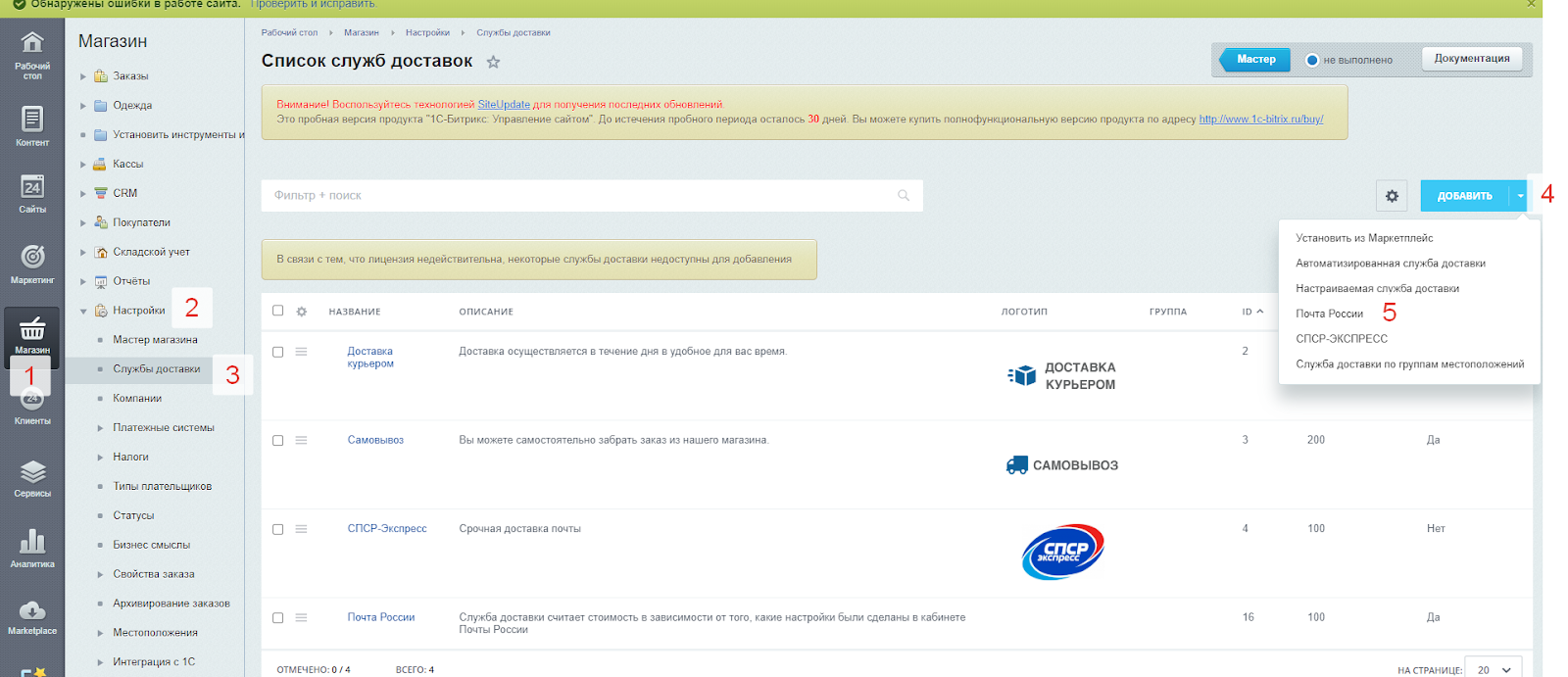Click the row menu icon for Доставка курьером
The image size is (1568, 677).
(x=302, y=352)
